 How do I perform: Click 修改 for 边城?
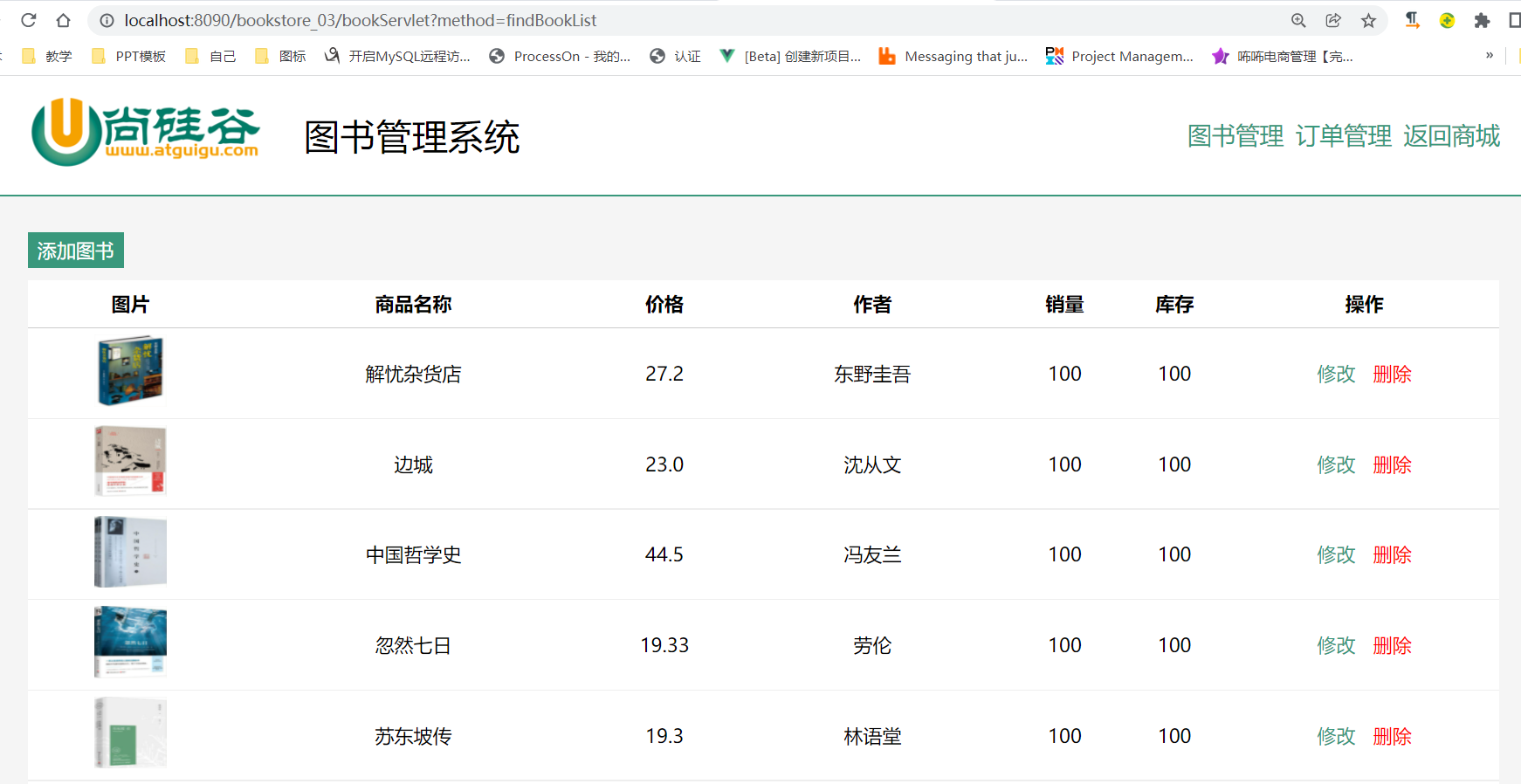(x=1336, y=464)
